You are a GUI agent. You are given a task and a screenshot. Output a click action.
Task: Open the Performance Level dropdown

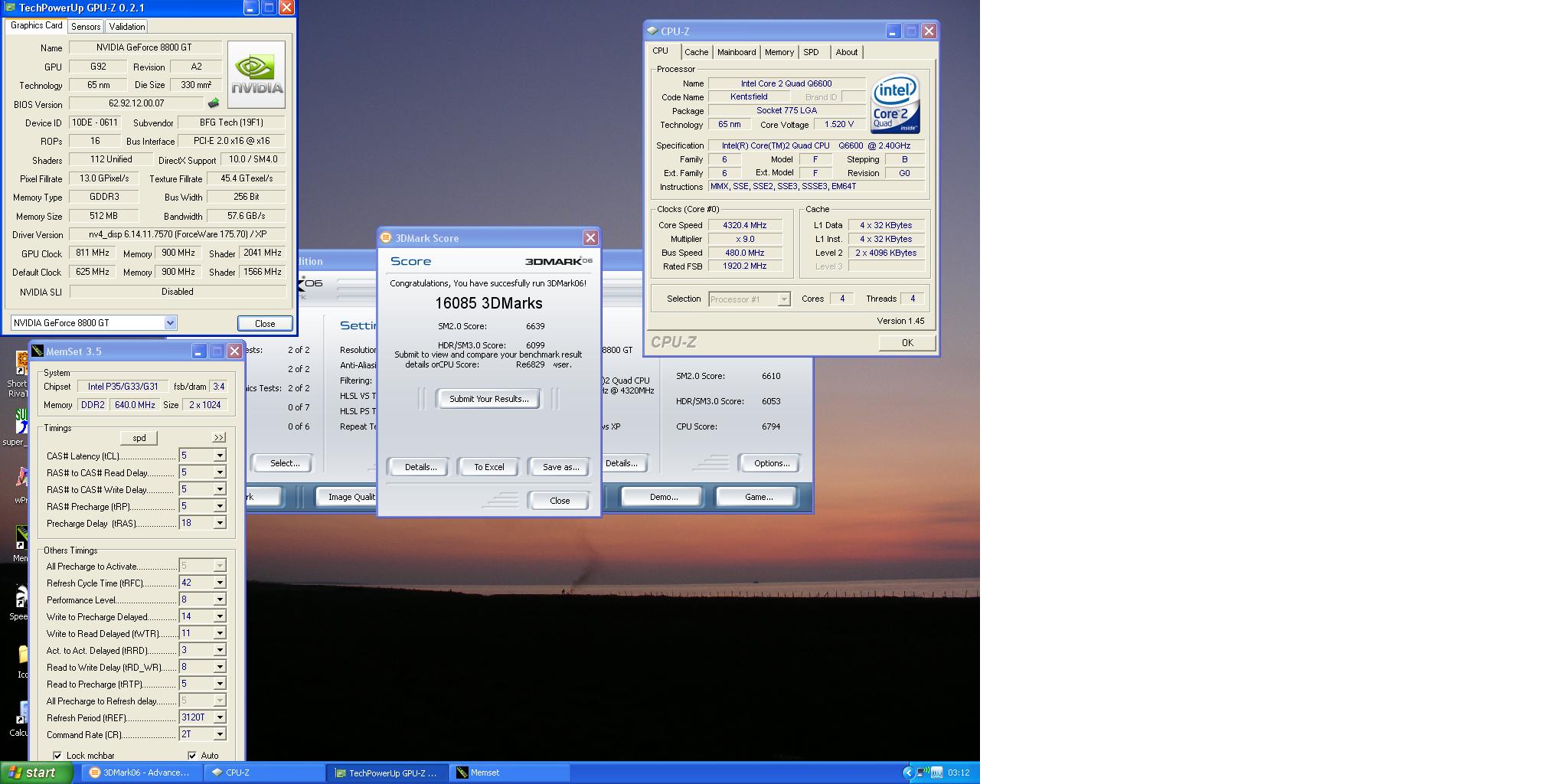(219, 599)
